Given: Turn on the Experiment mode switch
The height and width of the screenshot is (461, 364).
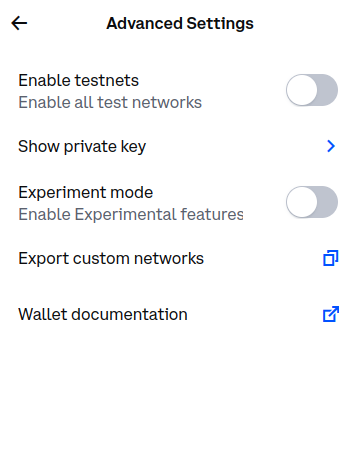Looking at the screenshot, I should pyautogui.click(x=312, y=202).
